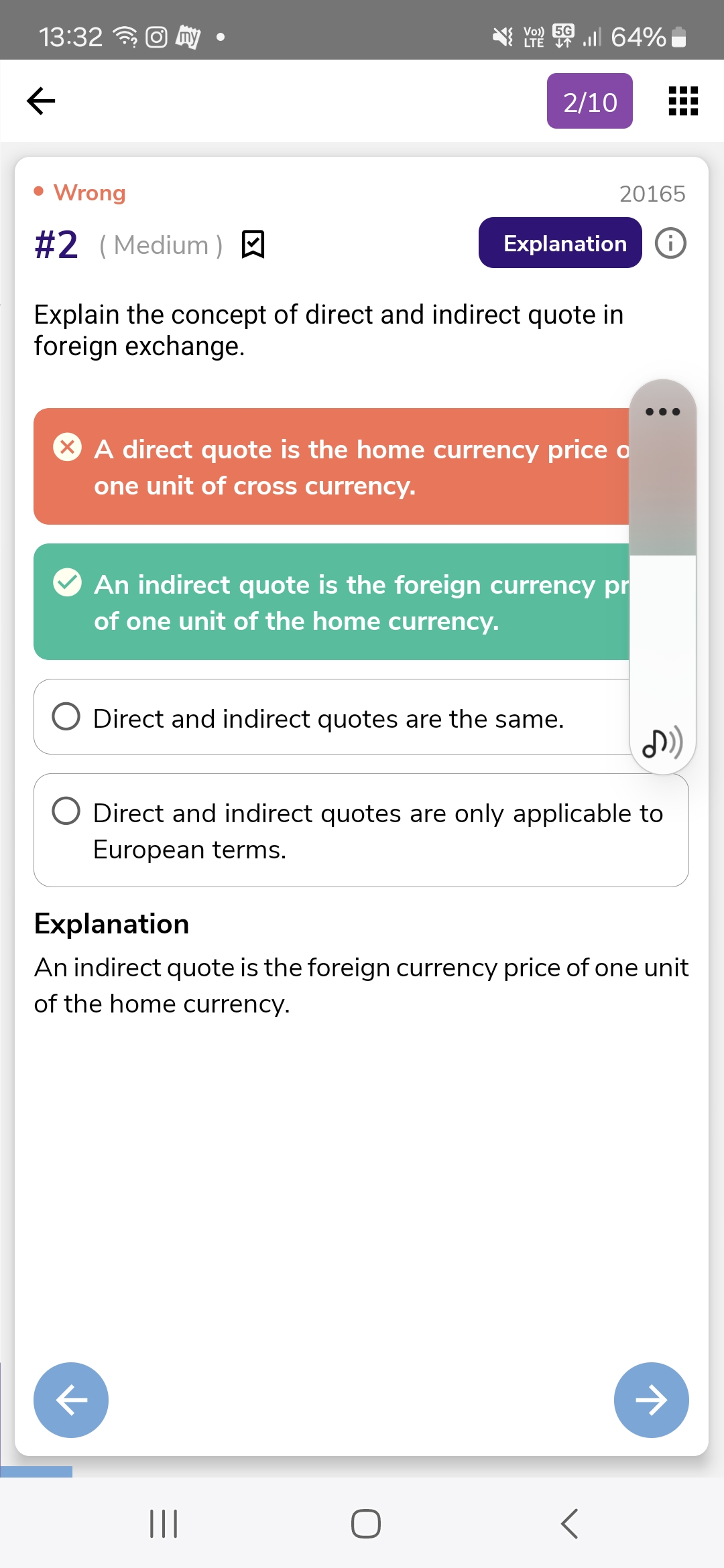The height and width of the screenshot is (1568, 724).
Task: Go to the previous question arrow
Action: (71, 1400)
